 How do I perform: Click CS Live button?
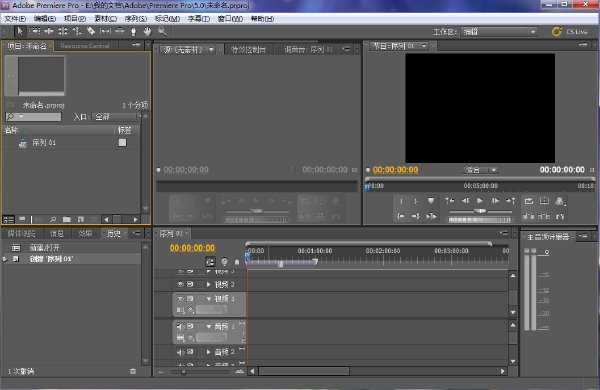570,32
